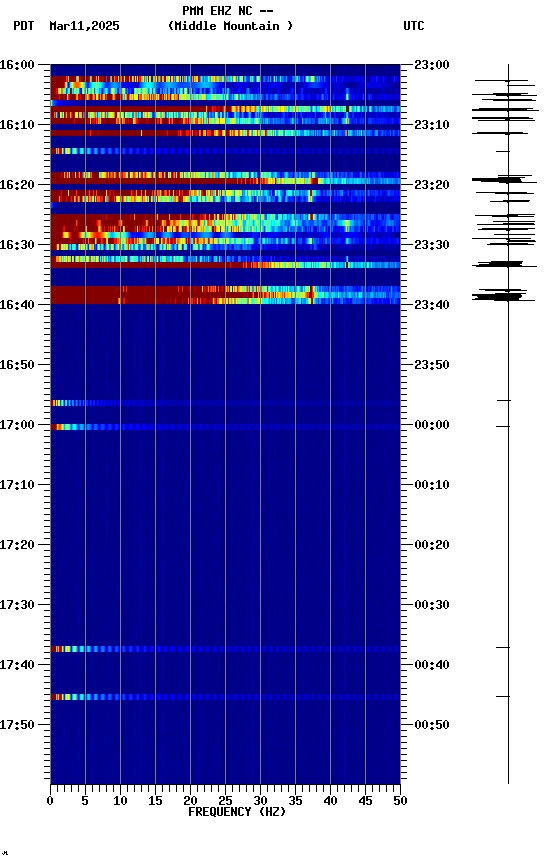The width and height of the screenshot is (552, 864).
Task: Click the 0 Hz frequency tick label
Action: click(x=50, y=801)
